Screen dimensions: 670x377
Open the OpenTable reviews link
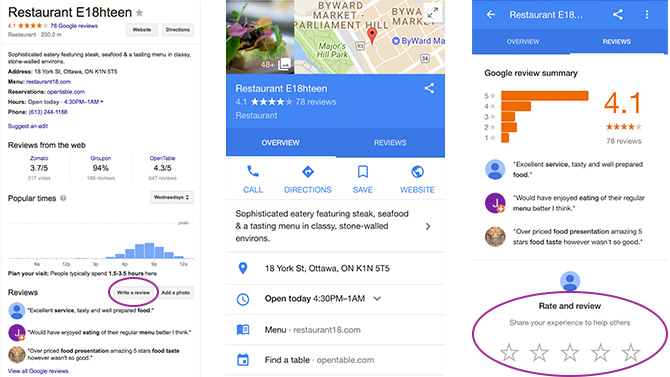click(162, 158)
